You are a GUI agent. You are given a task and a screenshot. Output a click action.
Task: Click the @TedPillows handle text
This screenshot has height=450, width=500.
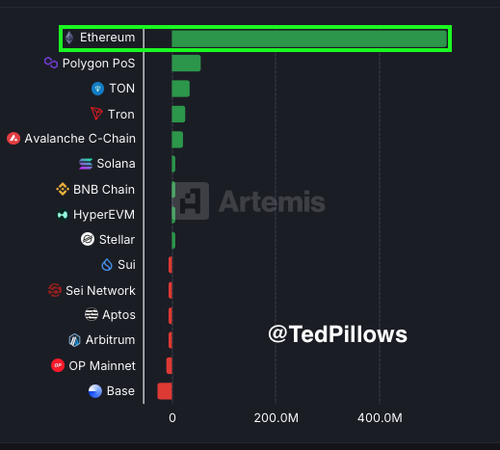click(338, 334)
